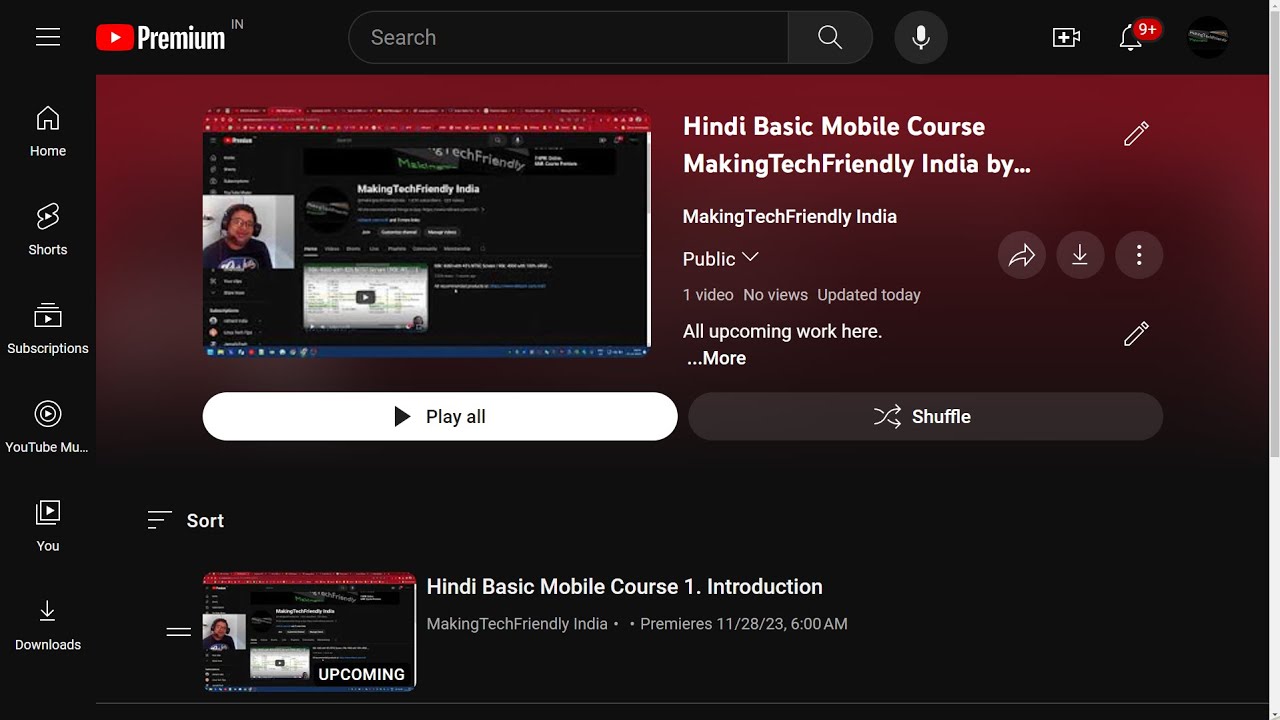Open the You section in sidebar
Screen dimensions: 1280x720
48,526
